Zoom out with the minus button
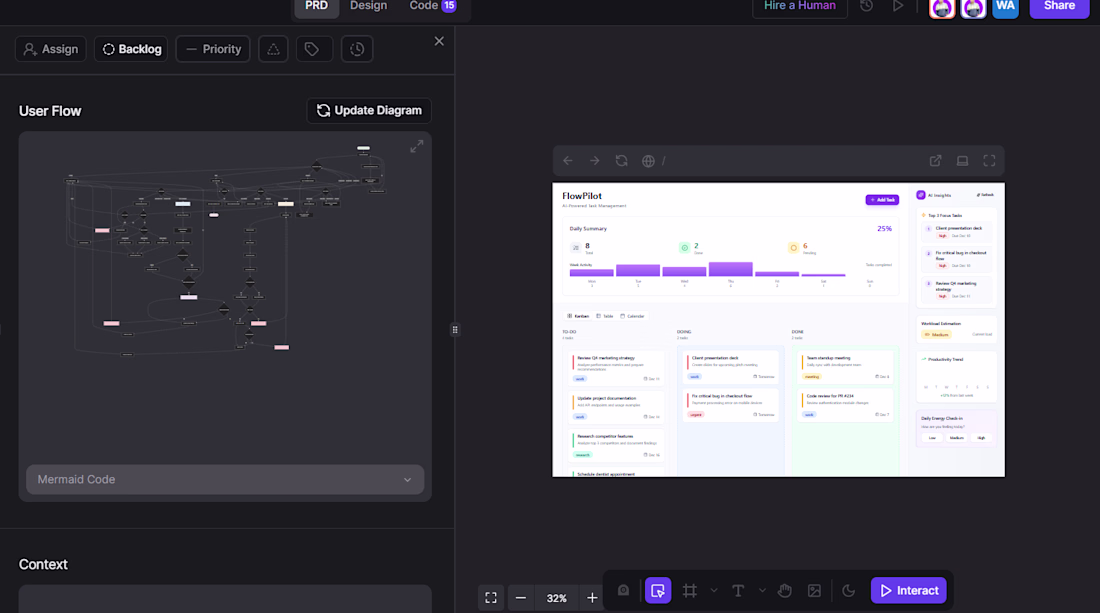The width and height of the screenshot is (1100, 613). (x=521, y=598)
